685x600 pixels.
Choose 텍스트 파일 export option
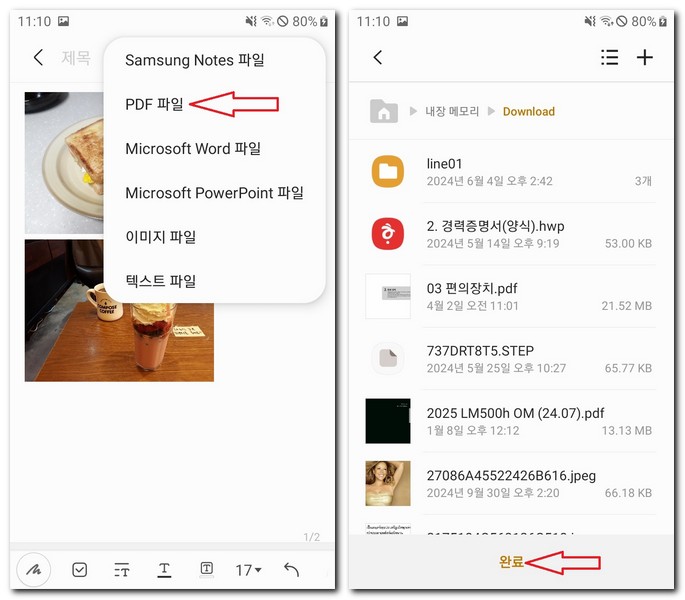(x=160, y=281)
